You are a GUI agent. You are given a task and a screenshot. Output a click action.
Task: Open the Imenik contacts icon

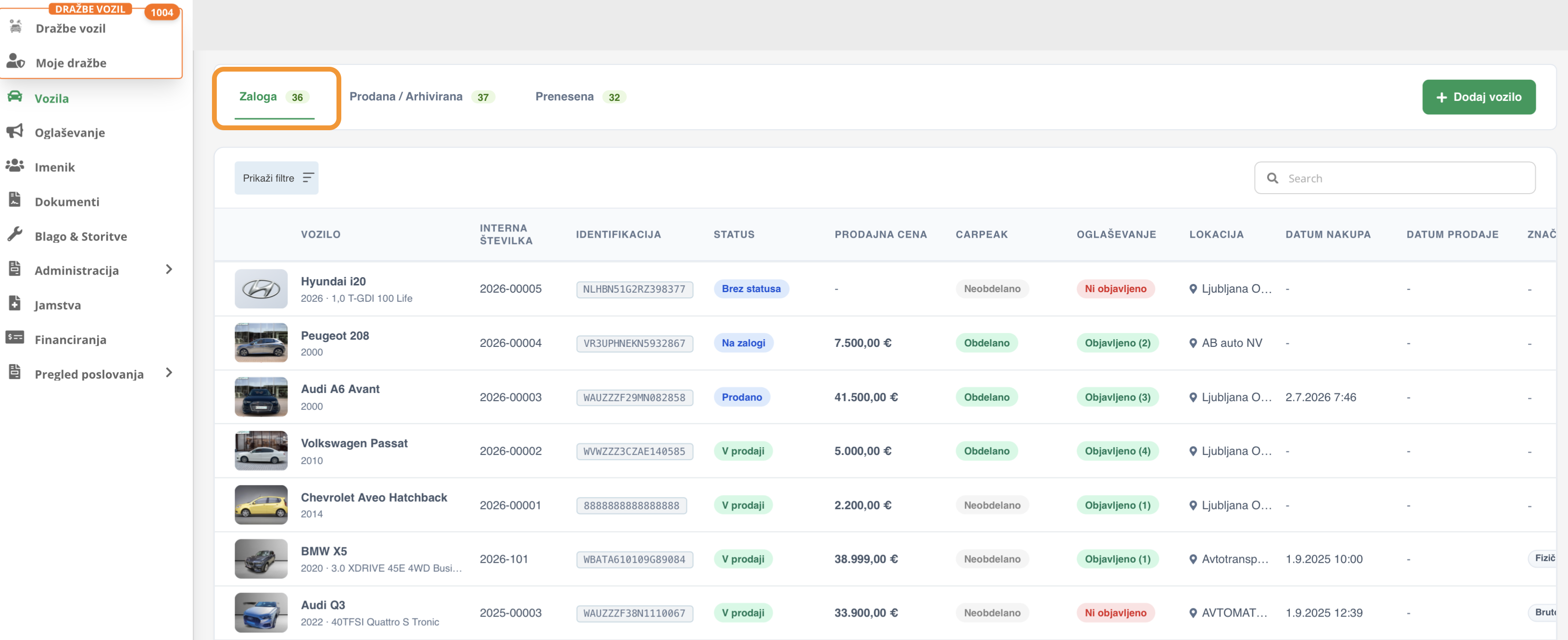(15, 165)
